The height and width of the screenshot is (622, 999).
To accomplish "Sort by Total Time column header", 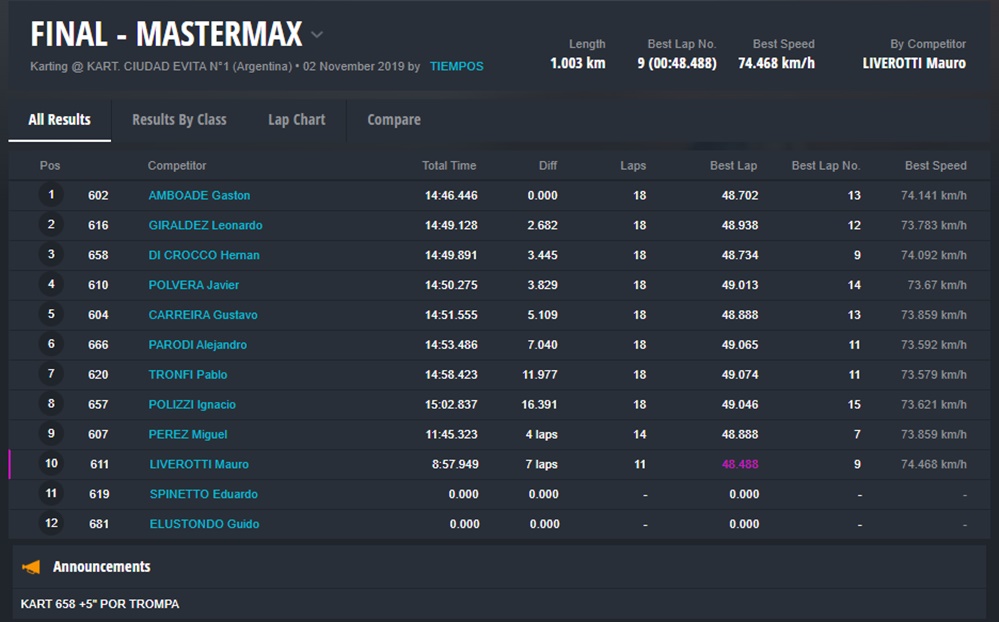I will pyautogui.click(x=449, y=166).
